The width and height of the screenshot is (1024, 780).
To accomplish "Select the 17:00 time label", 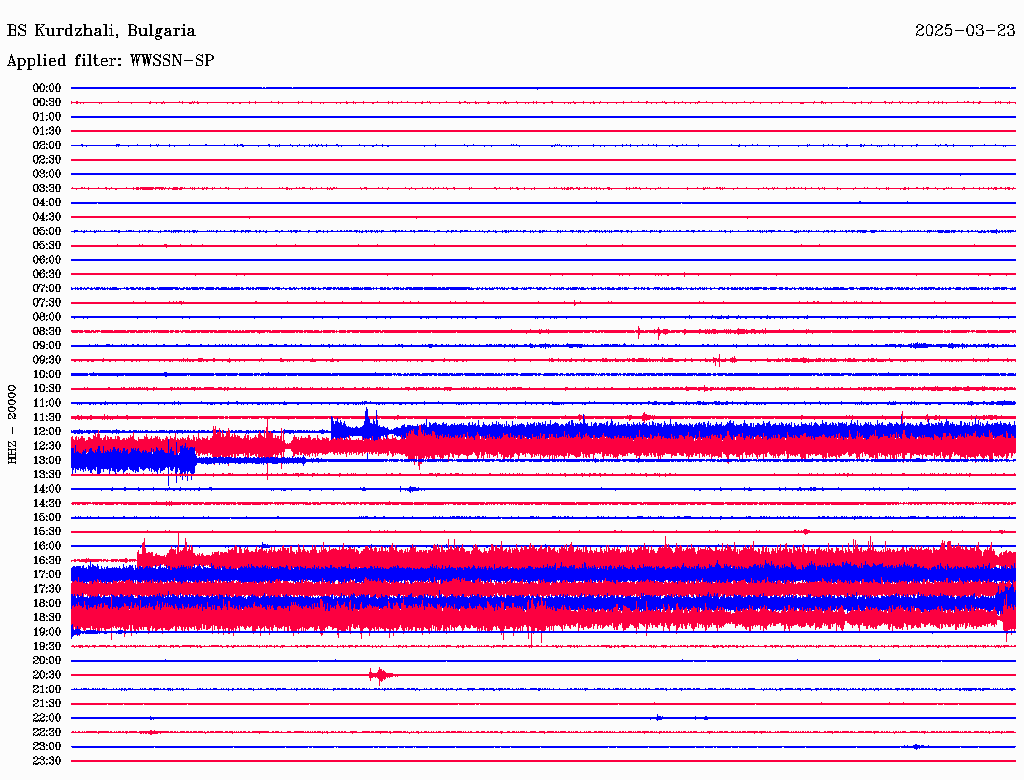I will tap(47, 575).
